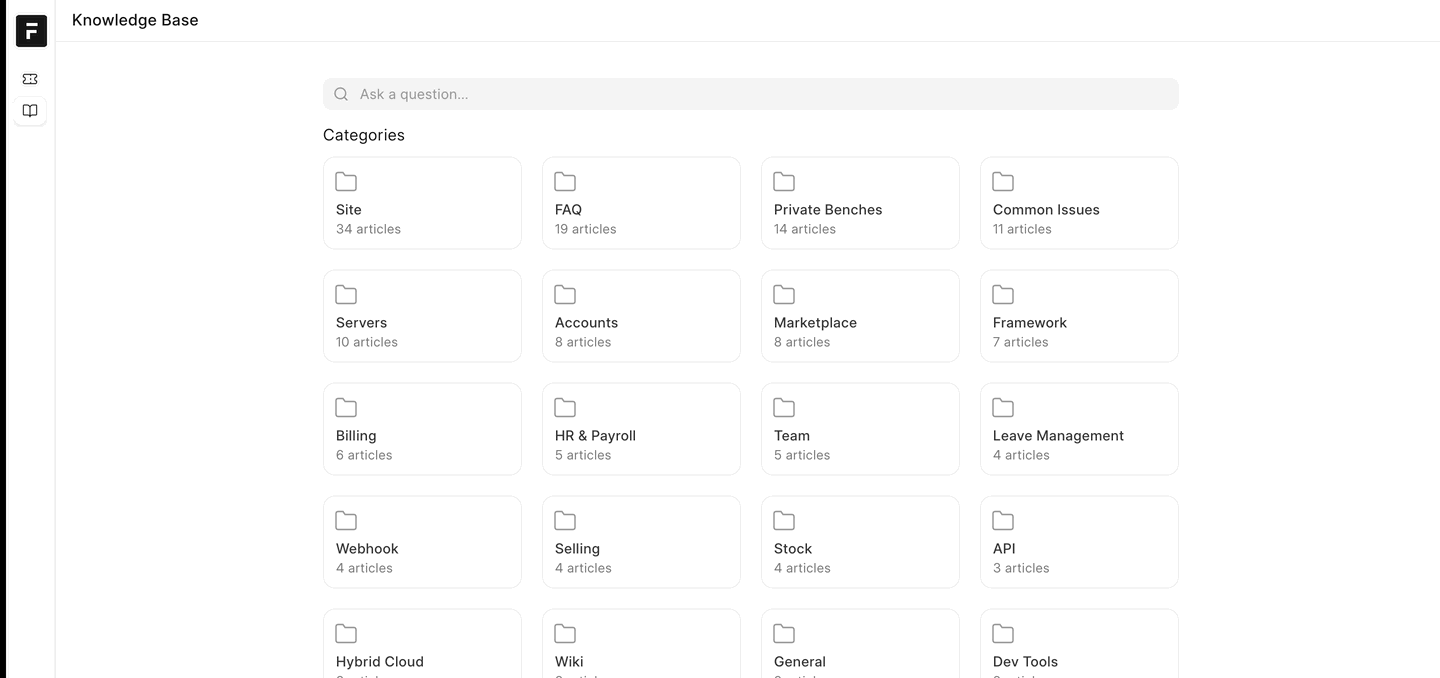The width and height of the screenshot is (1440, 678).
Task: Open the Common Issues category
Action: (x=1078, y=202)
